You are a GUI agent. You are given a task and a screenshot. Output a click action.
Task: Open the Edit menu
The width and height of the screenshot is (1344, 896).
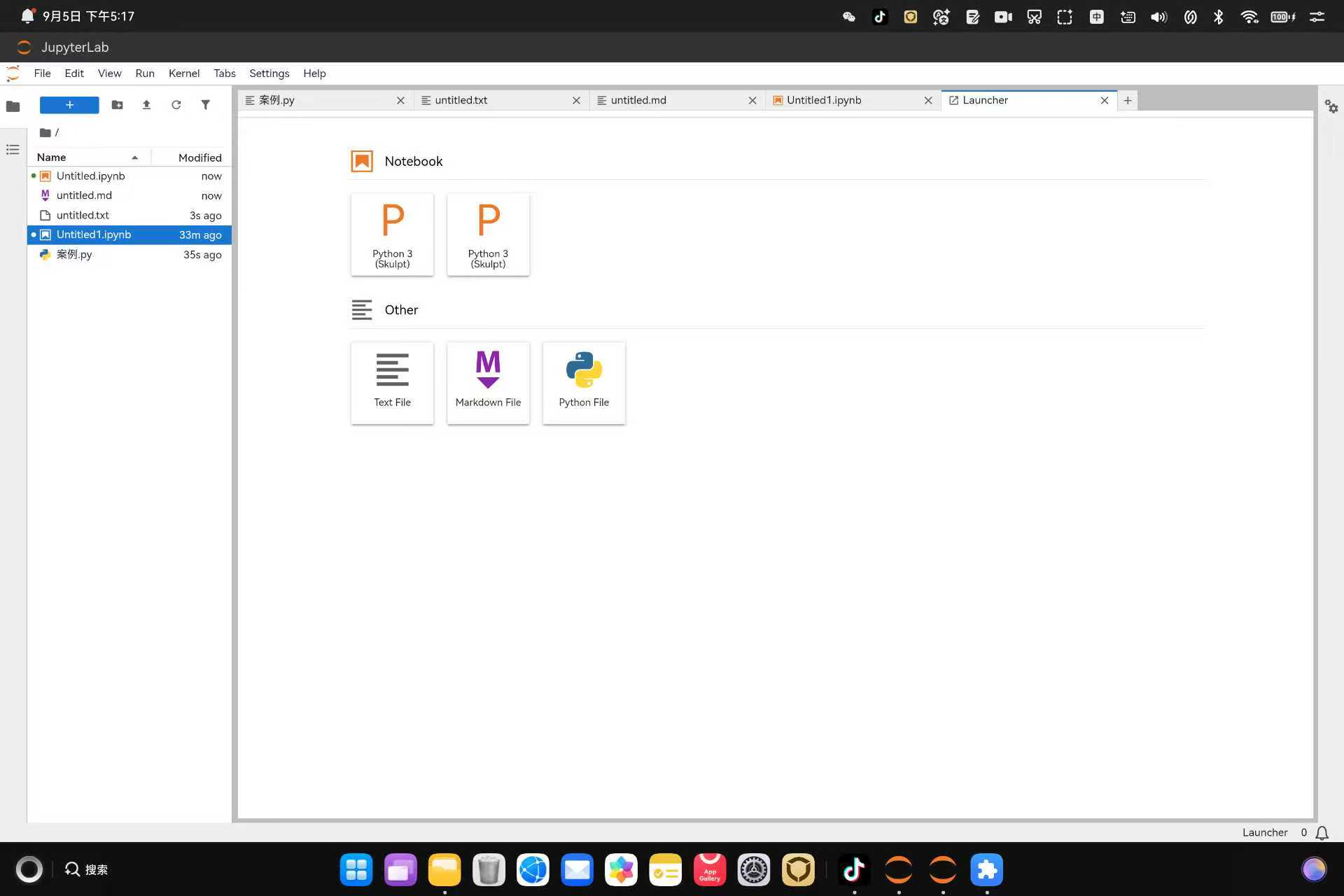(x=74, y=73)
